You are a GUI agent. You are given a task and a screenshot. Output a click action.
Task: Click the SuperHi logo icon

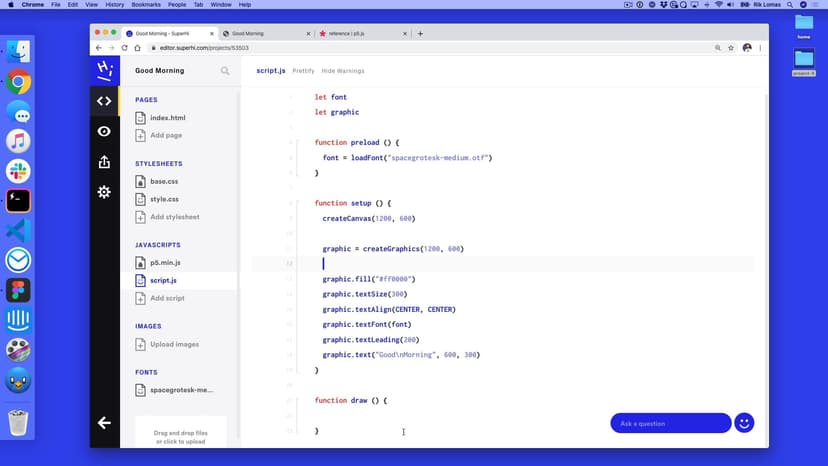click(104, 70)
